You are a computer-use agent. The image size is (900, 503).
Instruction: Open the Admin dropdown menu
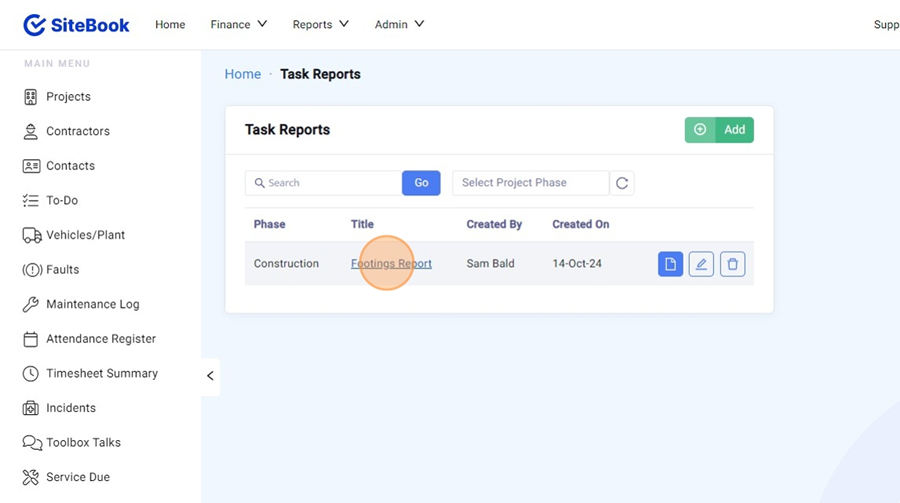click(399, 25)
